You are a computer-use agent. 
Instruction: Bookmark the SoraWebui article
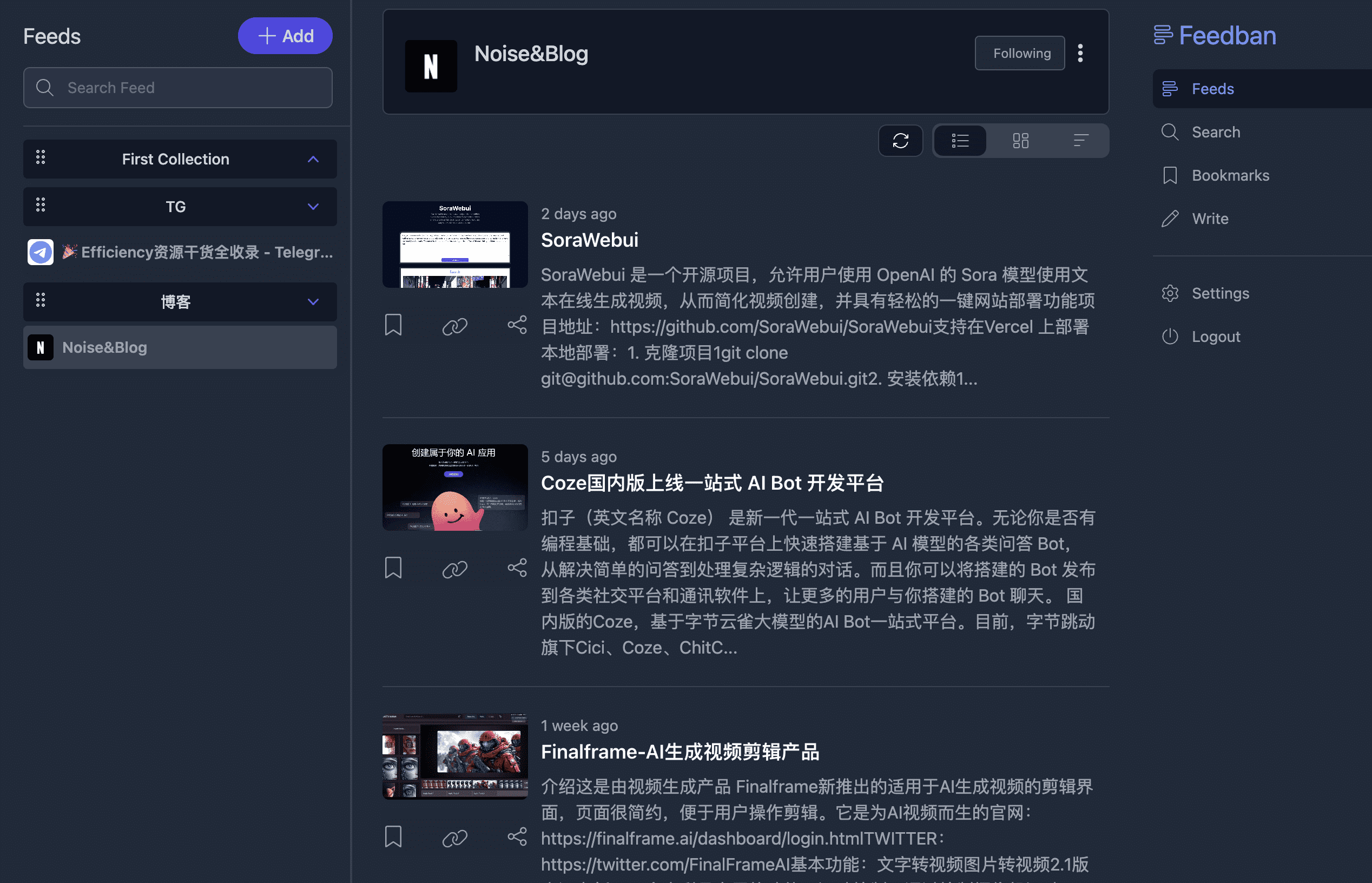pos(393,325)
